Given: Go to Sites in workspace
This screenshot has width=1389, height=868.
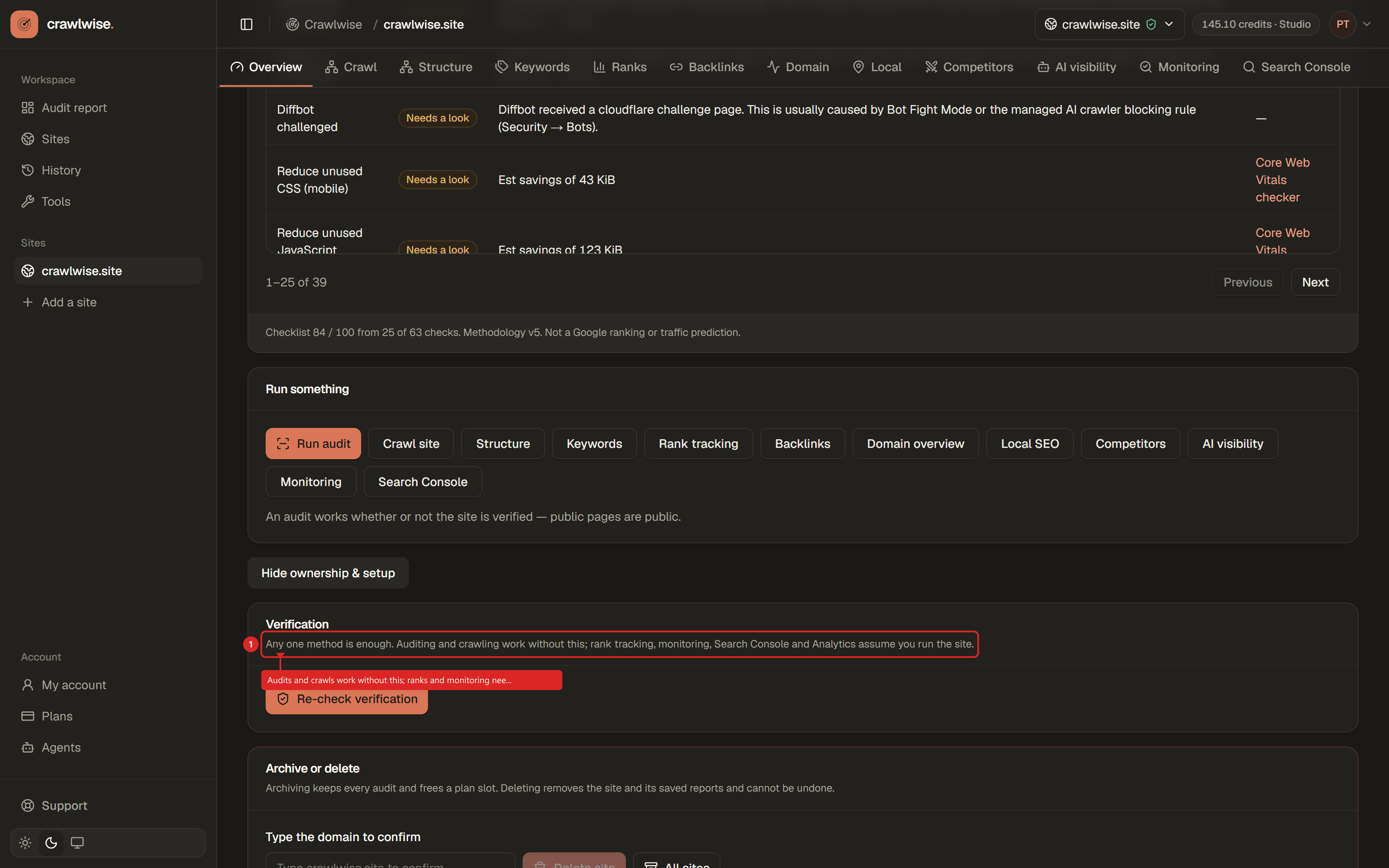Looking at the screenshot, I should (x=108, y=139).
